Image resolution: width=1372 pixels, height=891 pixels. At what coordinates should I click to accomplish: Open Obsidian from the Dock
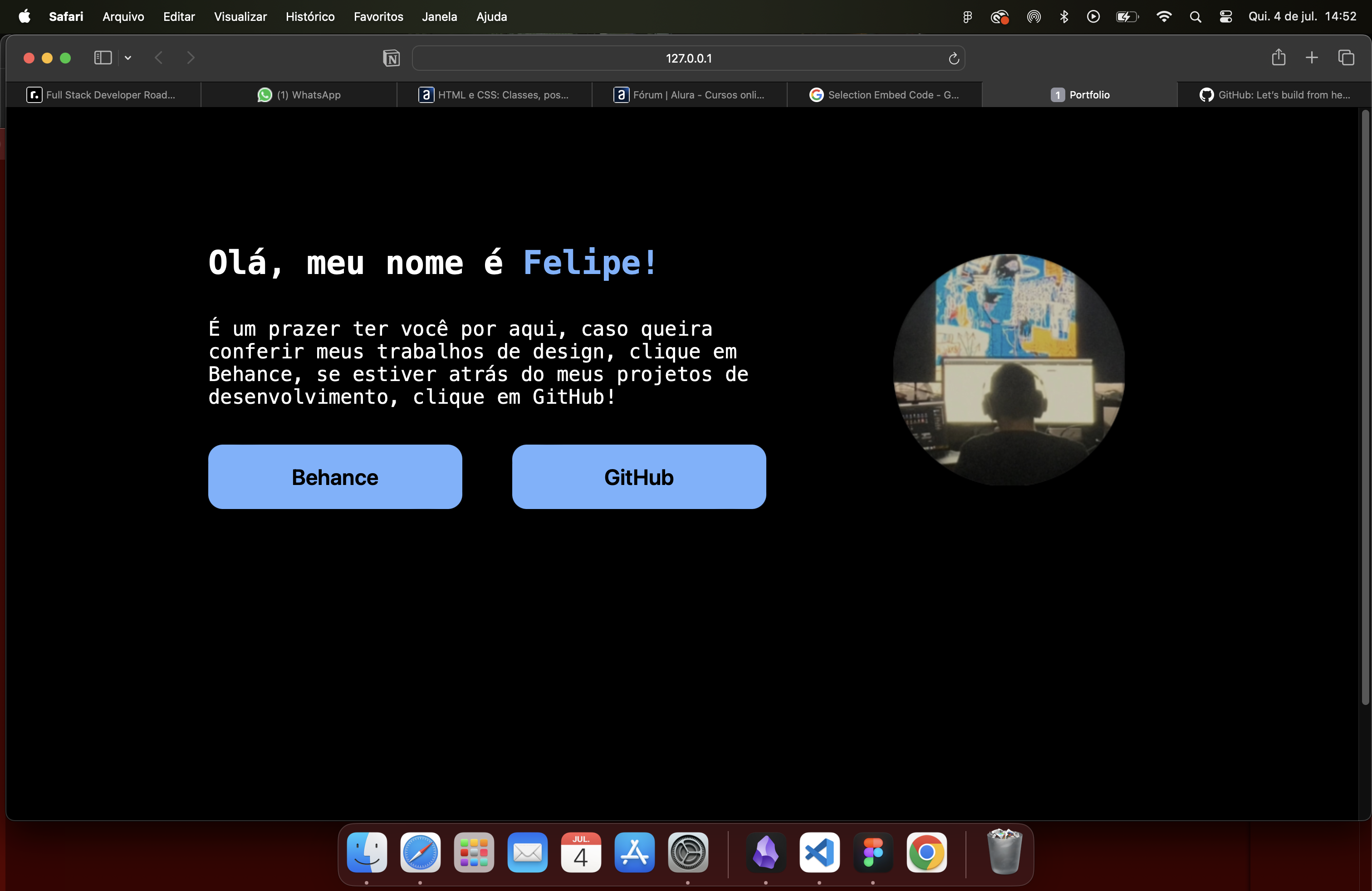[x=765, y=852]
